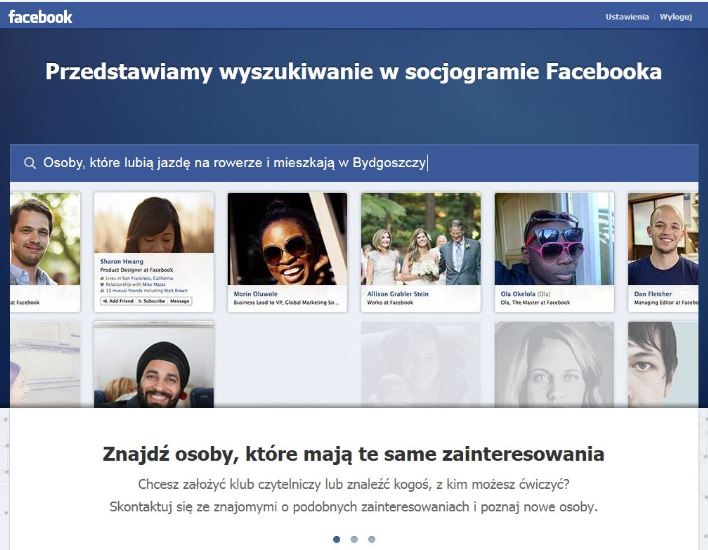
Task: Focus the graph search input field
Action: 354,163
